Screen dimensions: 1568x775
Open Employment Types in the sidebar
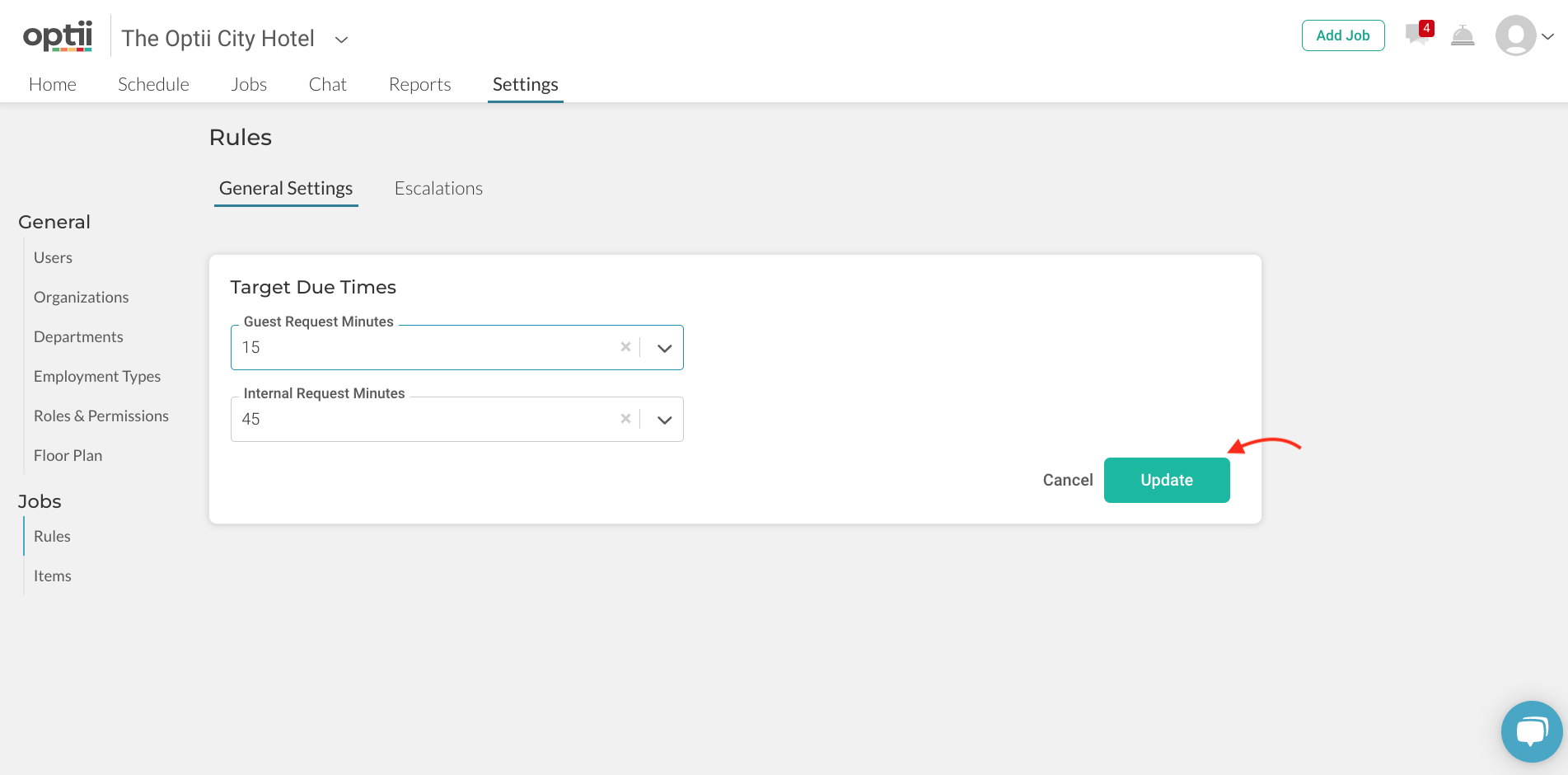point(97,376)
